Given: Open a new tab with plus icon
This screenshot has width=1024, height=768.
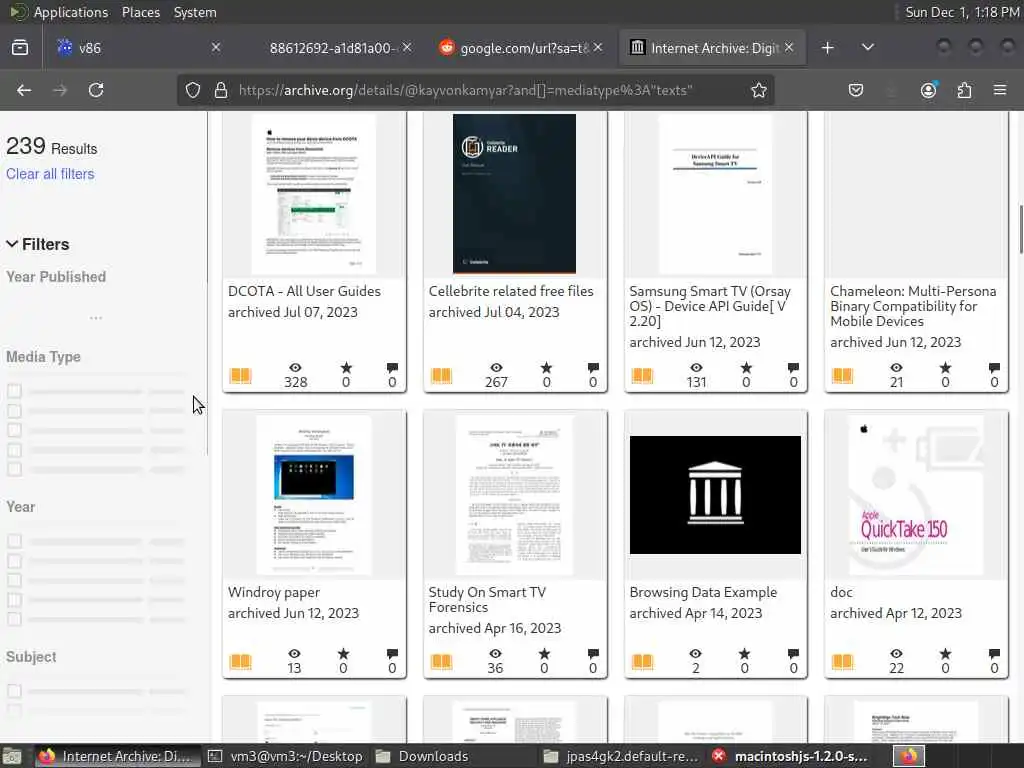Looking at the screenshot, I should click(827, 48).
